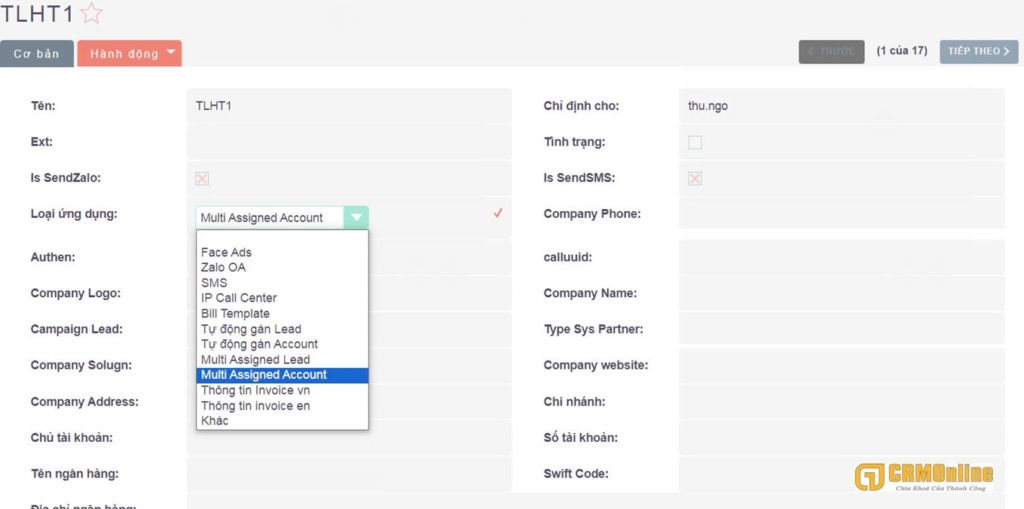Go to next record with TIẾP THEO
The height and width of the screenshot is (509, 1024).
[x=978, y=51]
